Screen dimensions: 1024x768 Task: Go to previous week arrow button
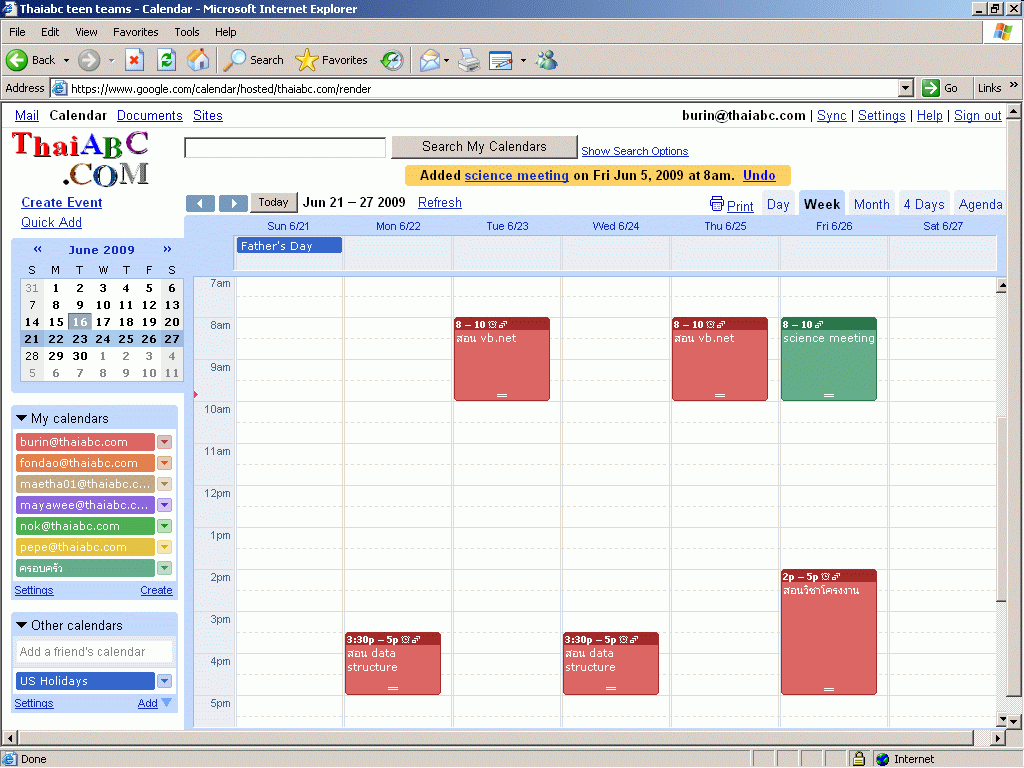pos(201,203)
